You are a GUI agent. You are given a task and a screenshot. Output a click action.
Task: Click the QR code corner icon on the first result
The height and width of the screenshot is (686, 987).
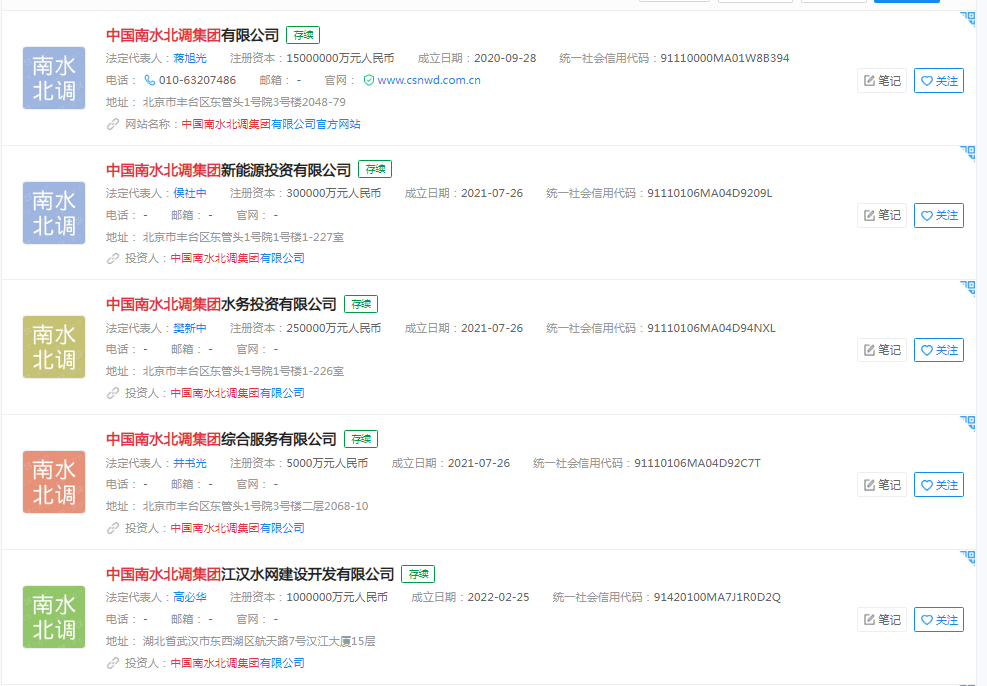(967, 18)
